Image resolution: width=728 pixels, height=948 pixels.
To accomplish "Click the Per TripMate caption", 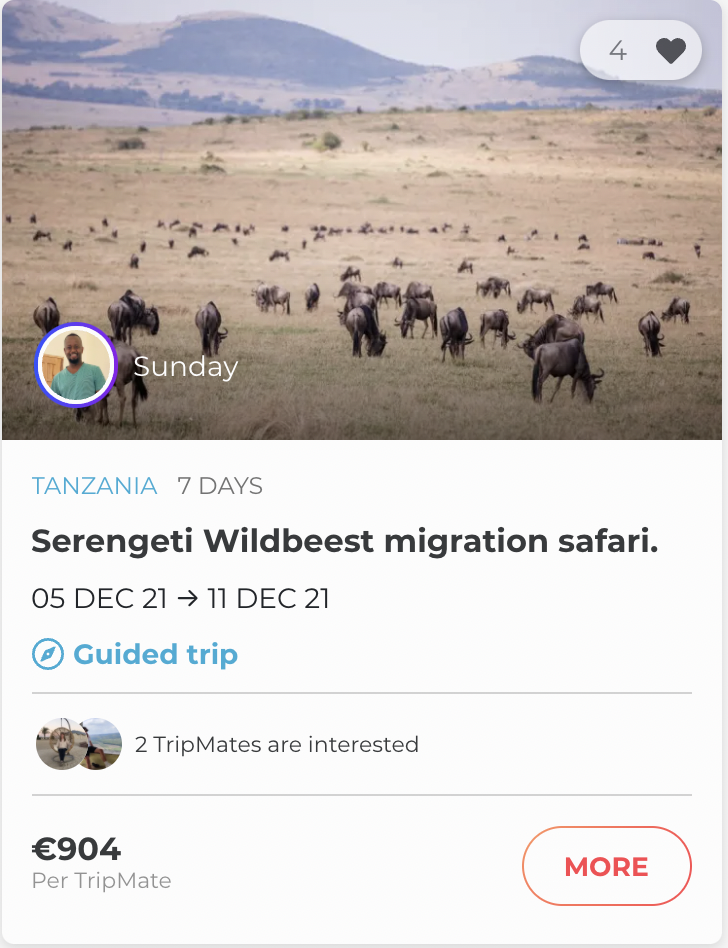I will [x=101, y=881].
